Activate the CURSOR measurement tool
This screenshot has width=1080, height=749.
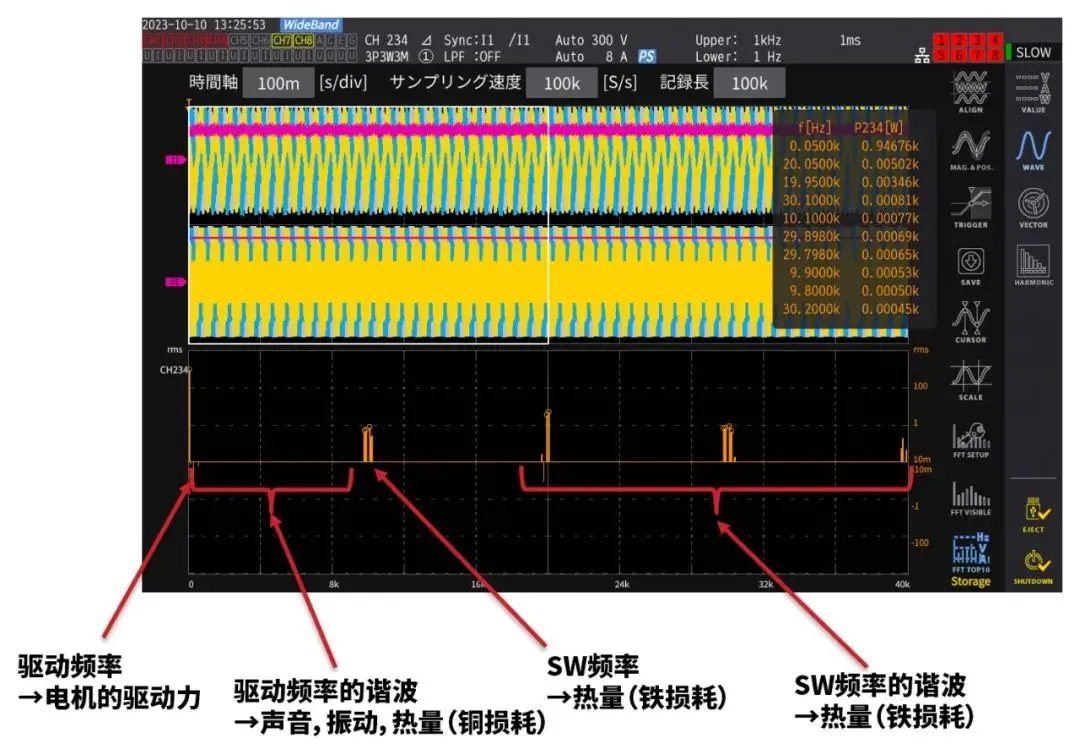[970, 322]
